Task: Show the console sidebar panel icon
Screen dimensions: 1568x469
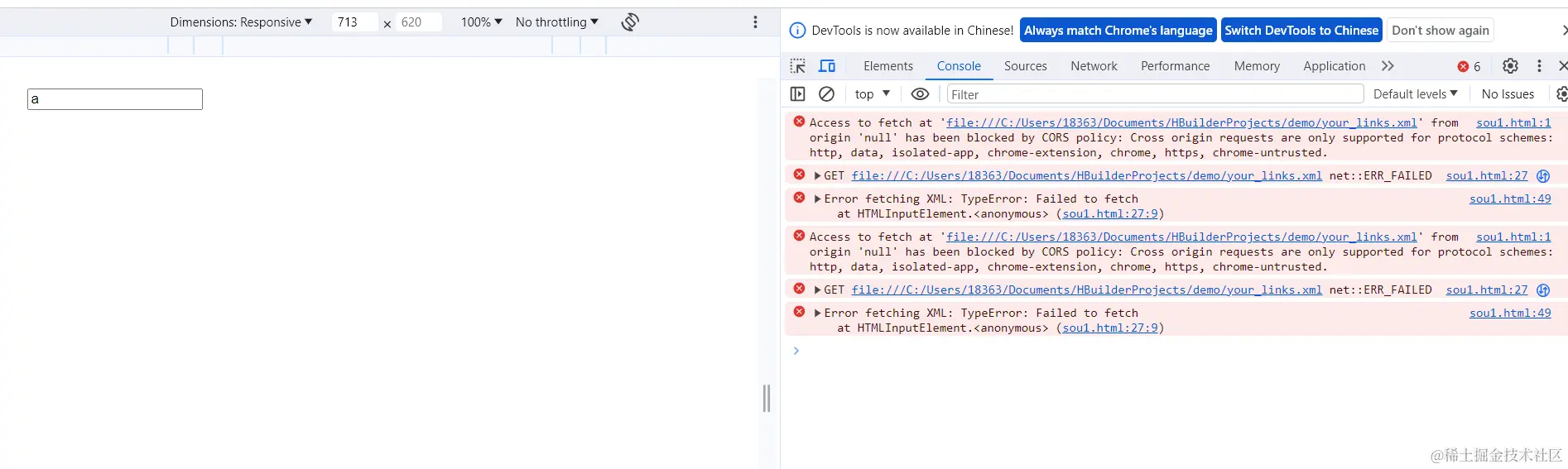Action: [798, 94]
